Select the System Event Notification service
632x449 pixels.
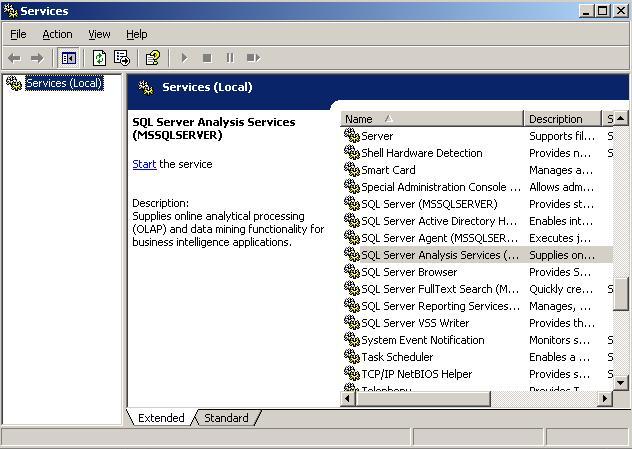pyautogui.click(x=478, y=340)
